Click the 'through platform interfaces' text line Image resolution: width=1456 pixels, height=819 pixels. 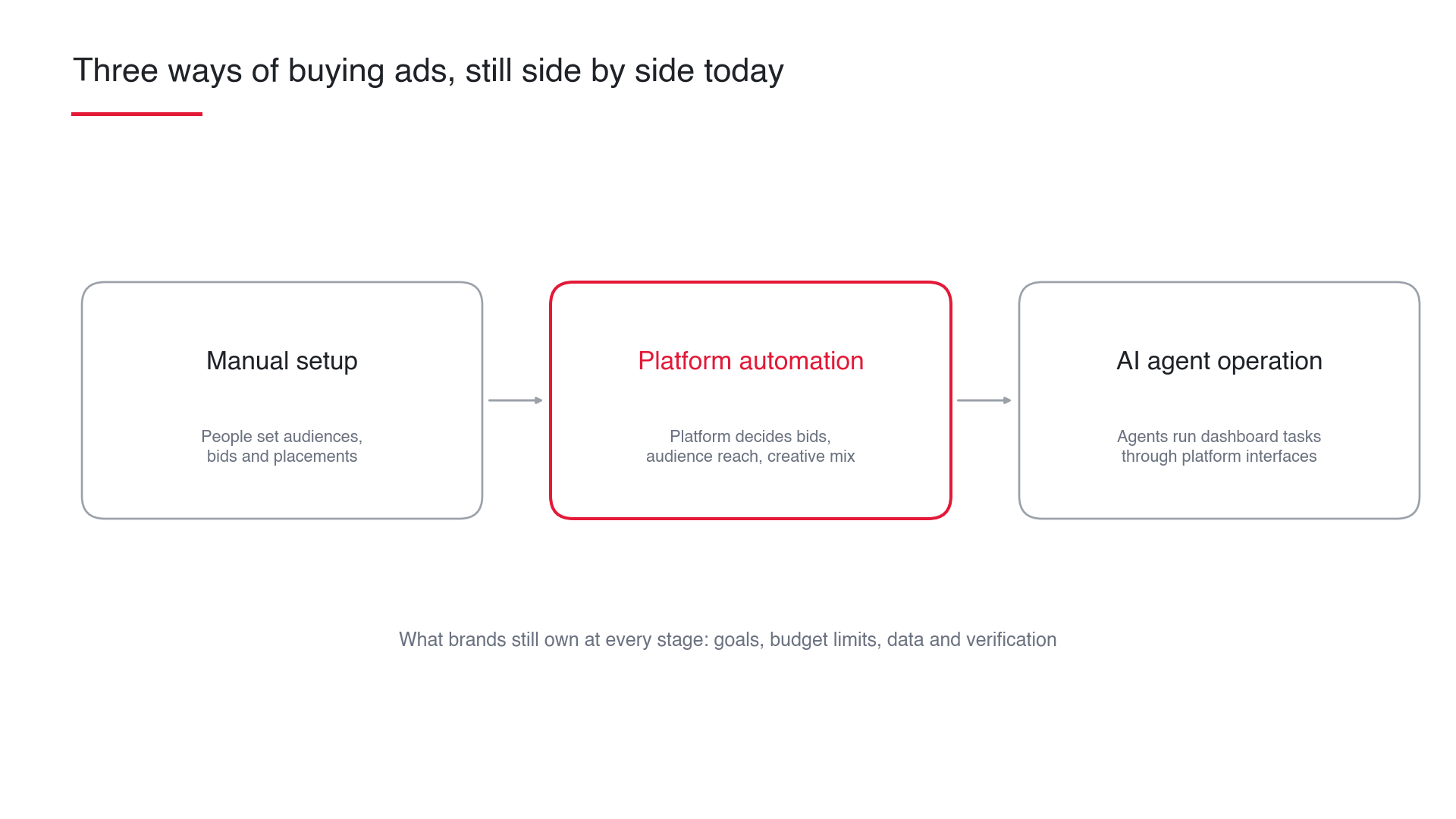coord(1219,457)
